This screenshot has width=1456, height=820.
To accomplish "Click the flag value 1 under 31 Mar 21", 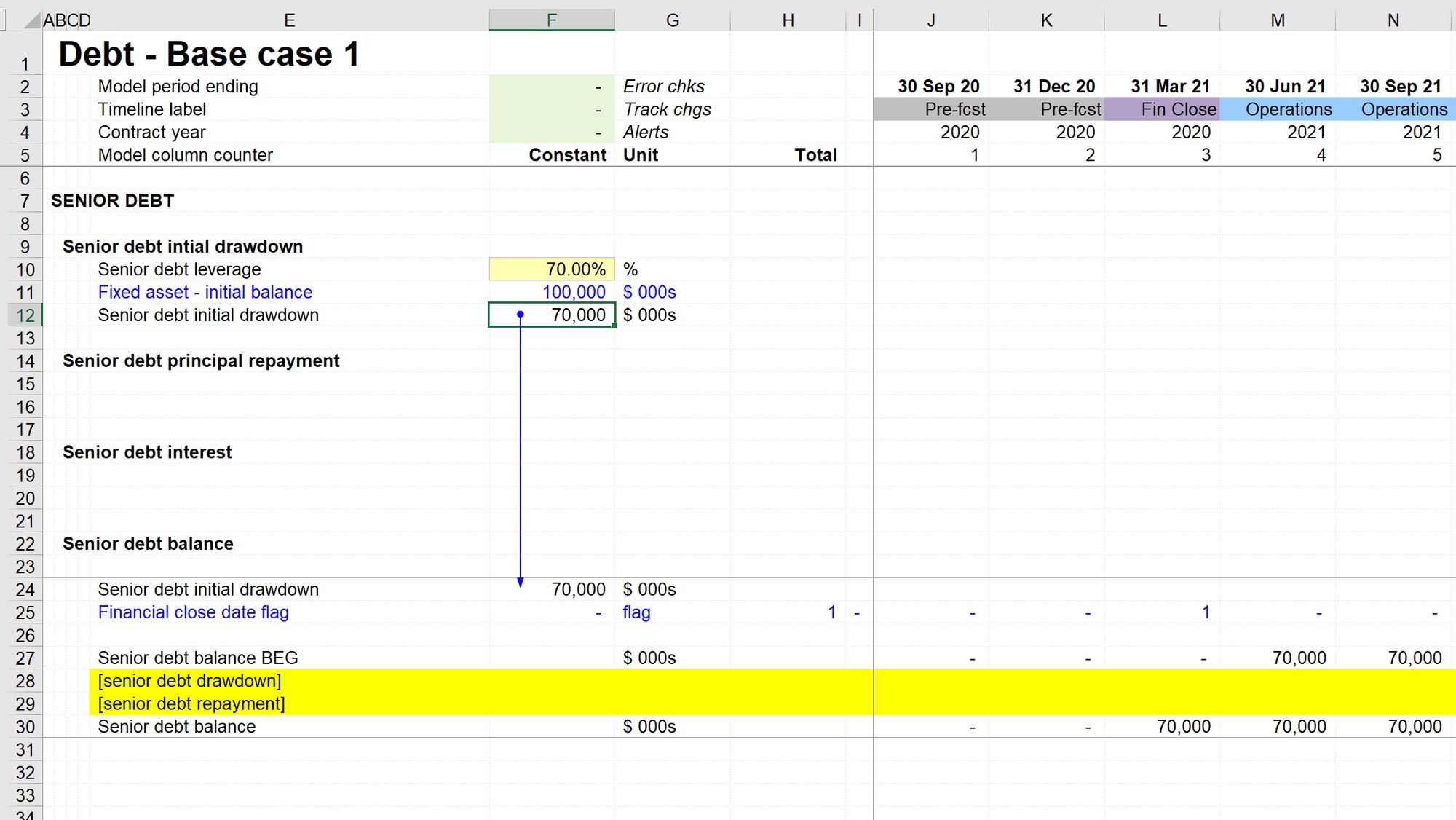I will click(x=1204, y=612).
